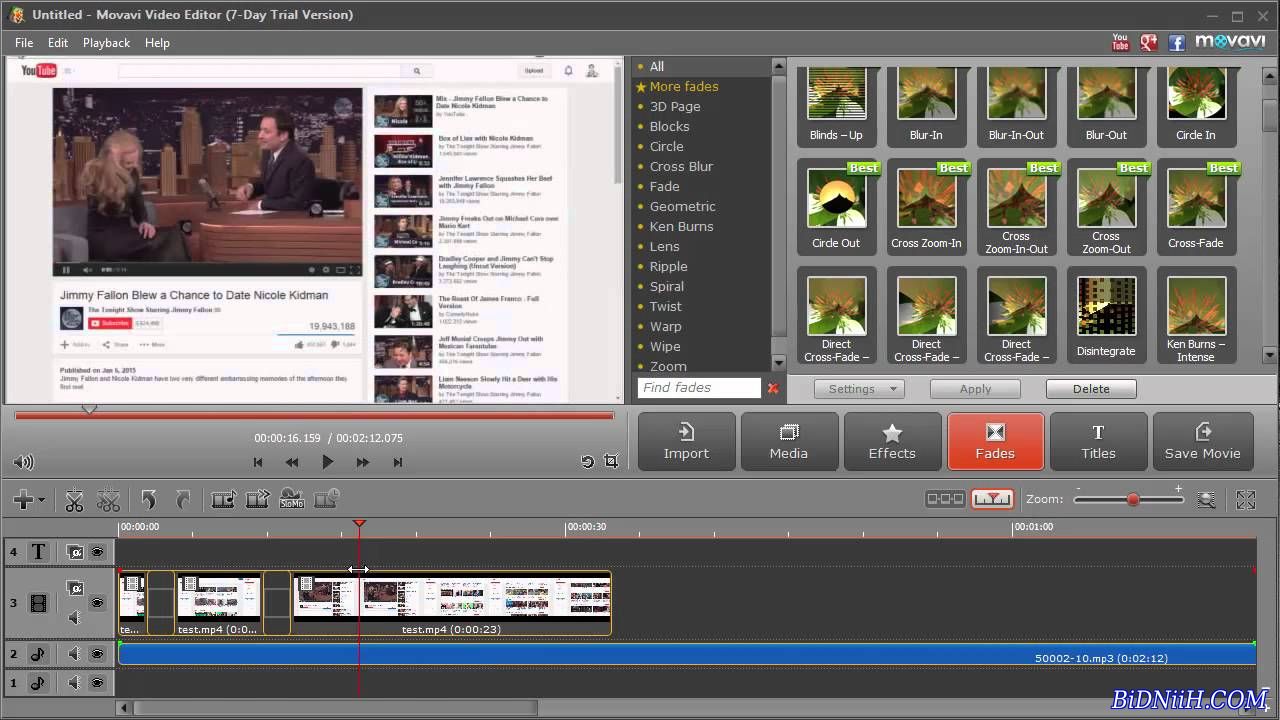Undo the last action

click(149, 500)
